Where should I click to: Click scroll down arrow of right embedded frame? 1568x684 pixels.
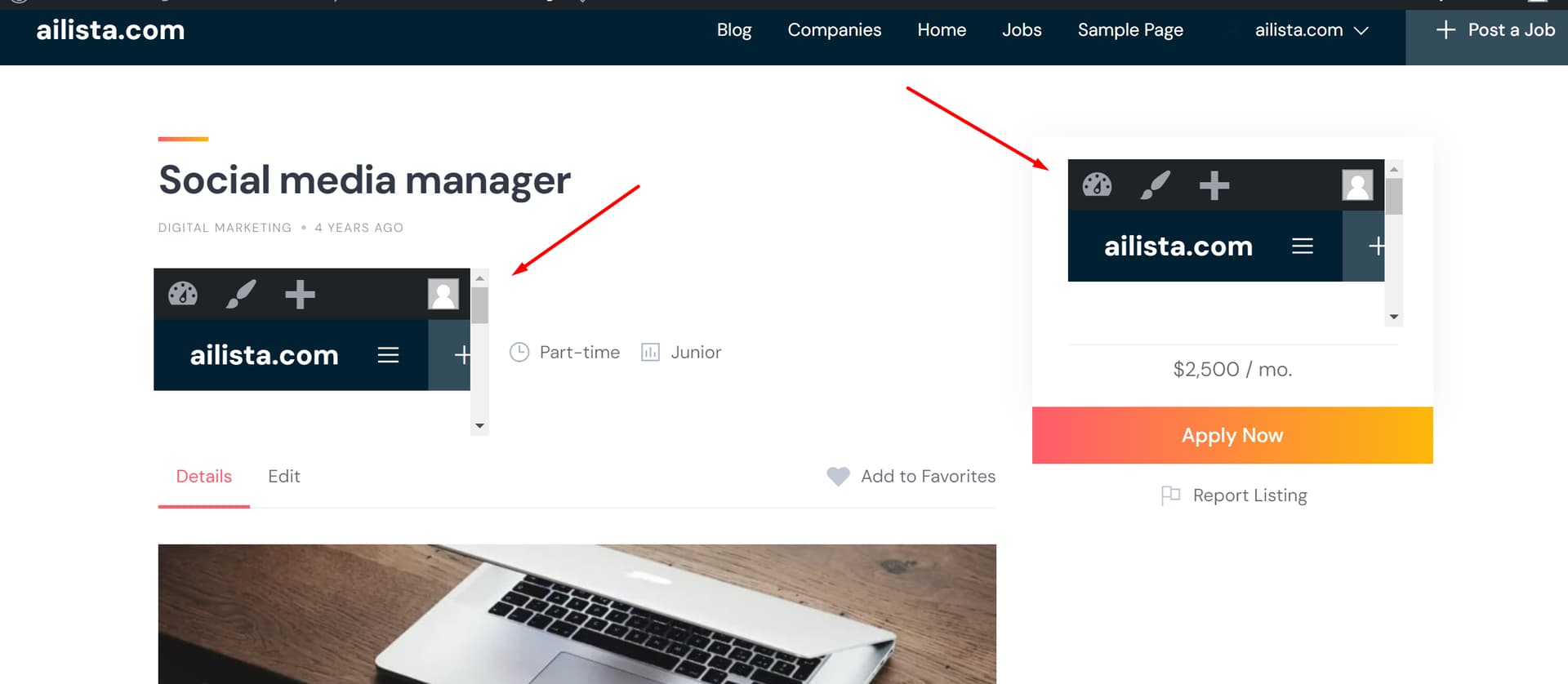click(x=1394, y=317)
